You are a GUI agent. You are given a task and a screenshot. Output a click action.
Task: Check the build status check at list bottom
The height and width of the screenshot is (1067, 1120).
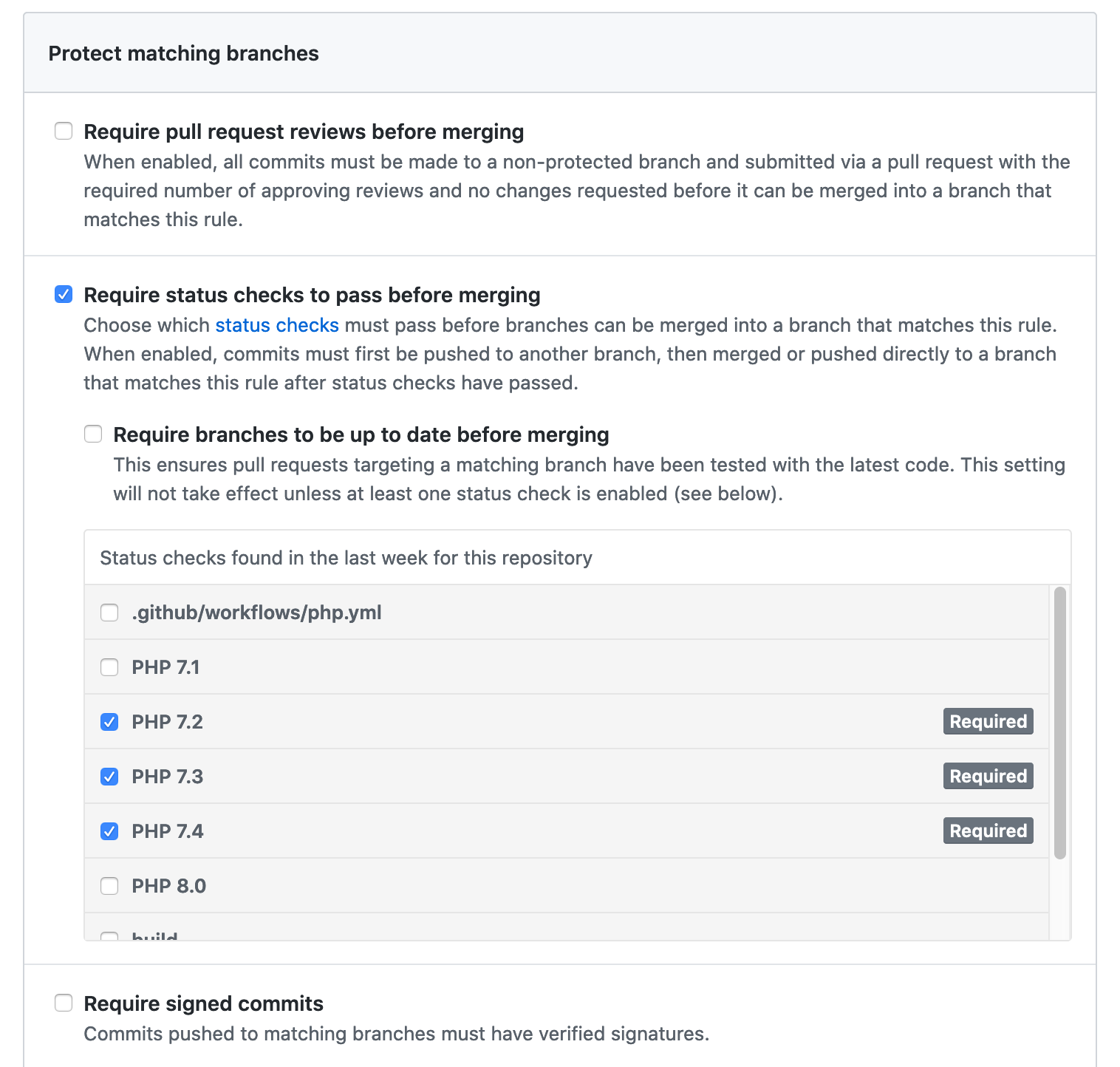point(109,935)
